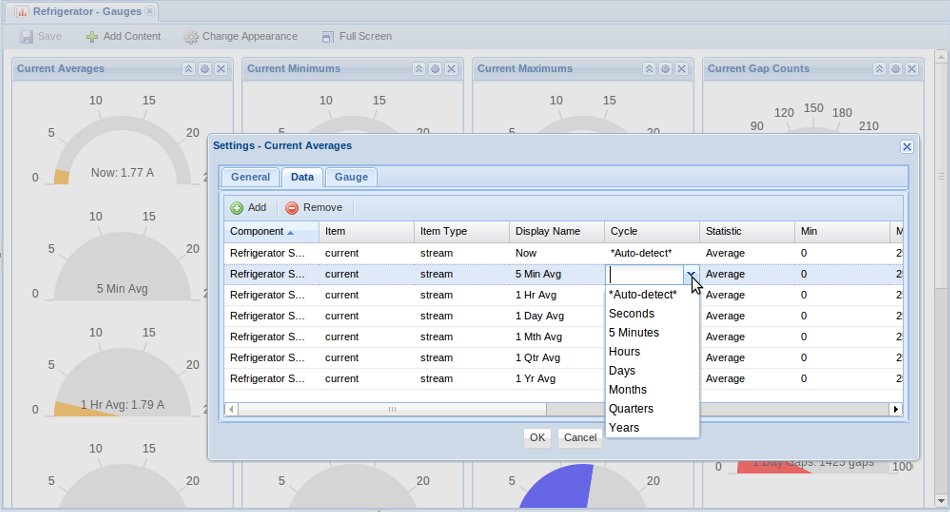Collapse the Current Maximums panel
Image resolution: width=950 pixels, height=512 pixels.
coord(648,69)
